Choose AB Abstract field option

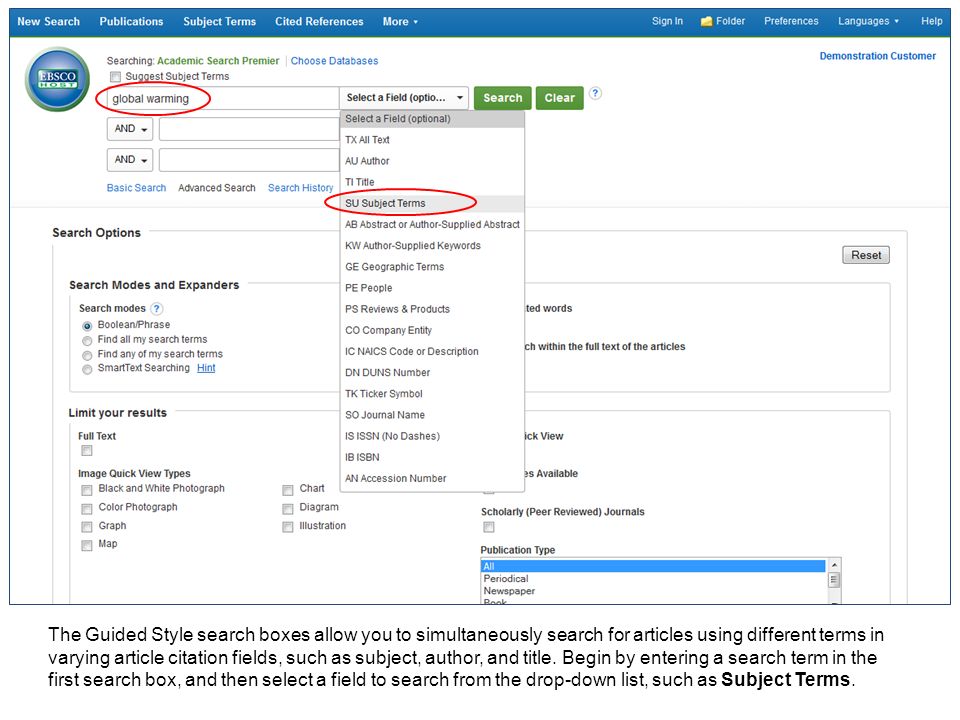tap(432, 225)
